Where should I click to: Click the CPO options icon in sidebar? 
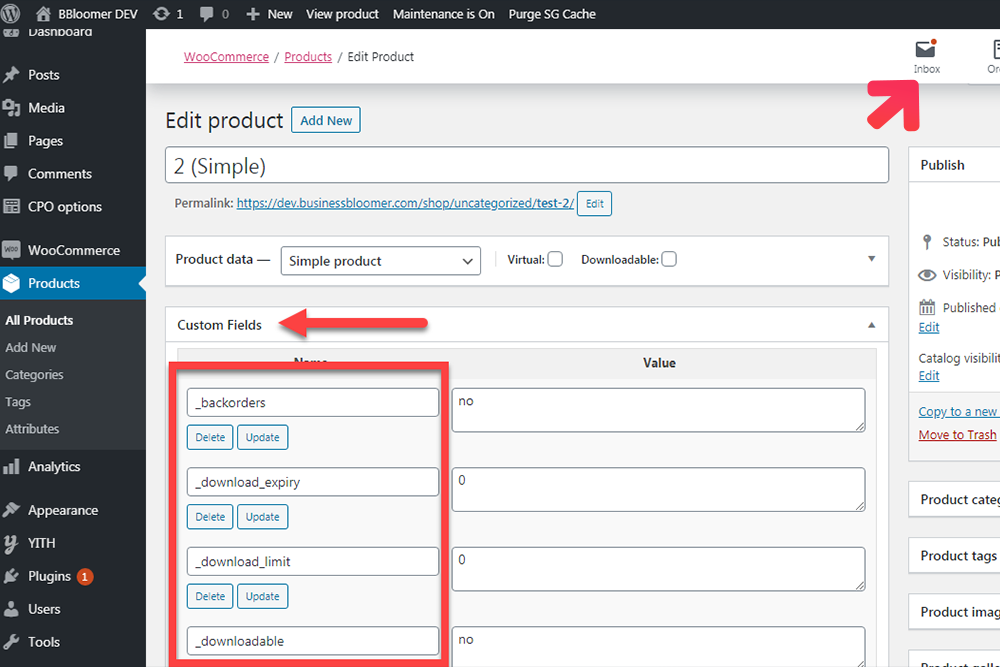pyautogui.click(x=11, y=206)
